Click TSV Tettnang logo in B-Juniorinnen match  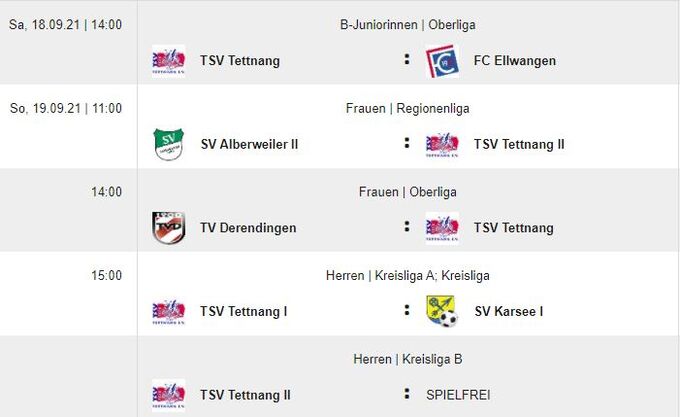[167, 61]
